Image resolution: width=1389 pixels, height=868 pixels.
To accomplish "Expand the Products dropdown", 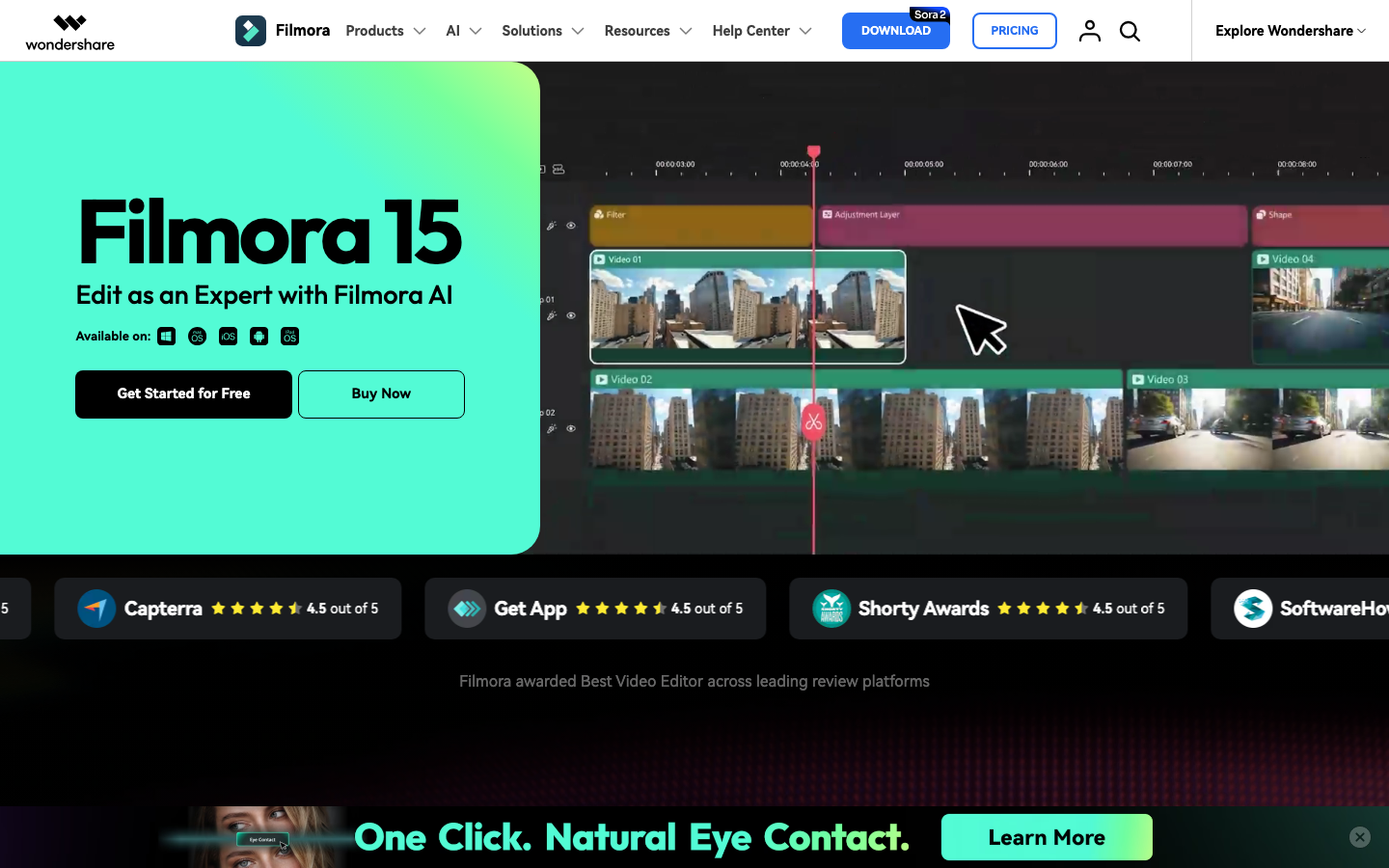I will point(386,31).
